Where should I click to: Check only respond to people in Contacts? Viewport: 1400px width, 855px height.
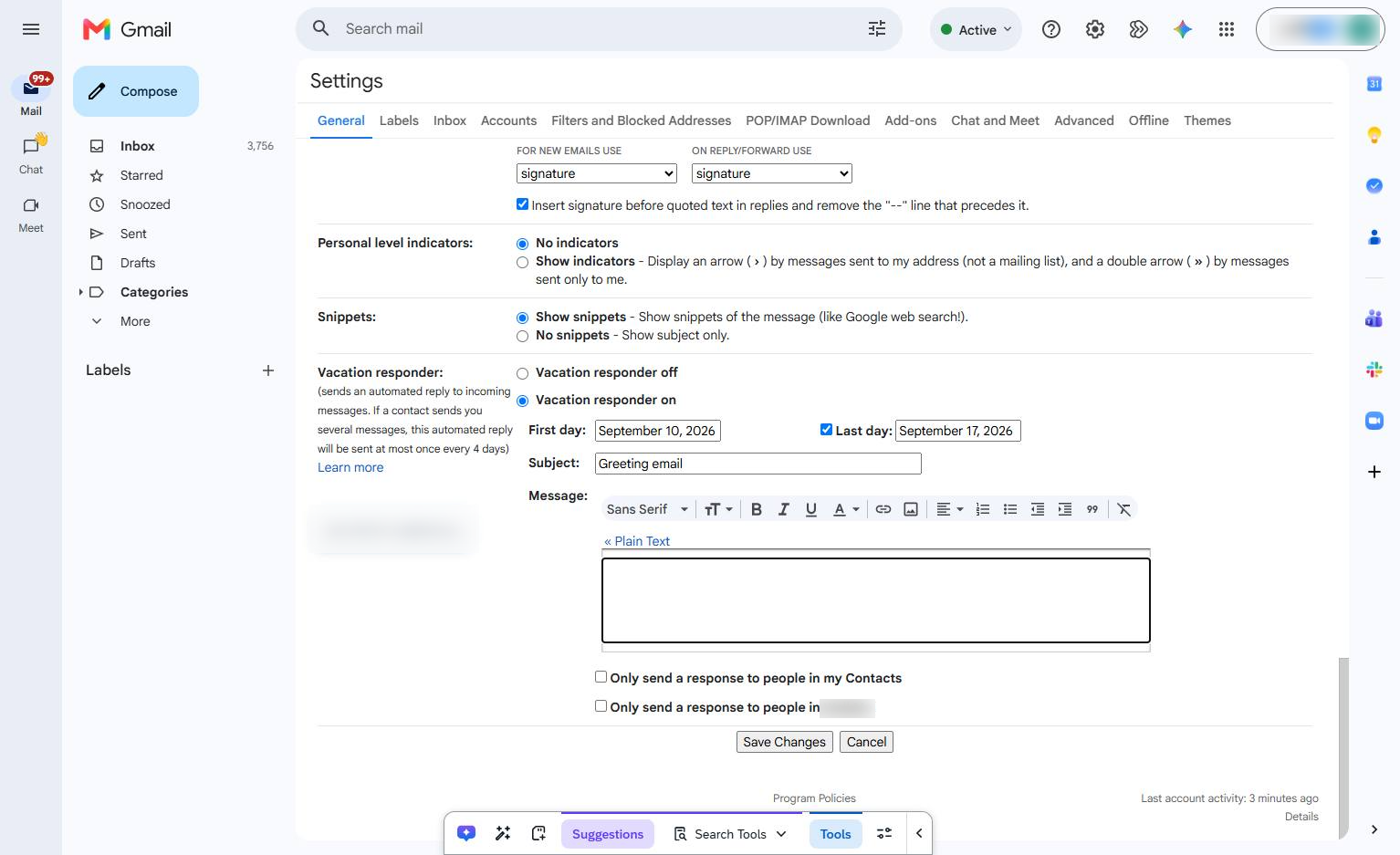[x=601, y=677]
